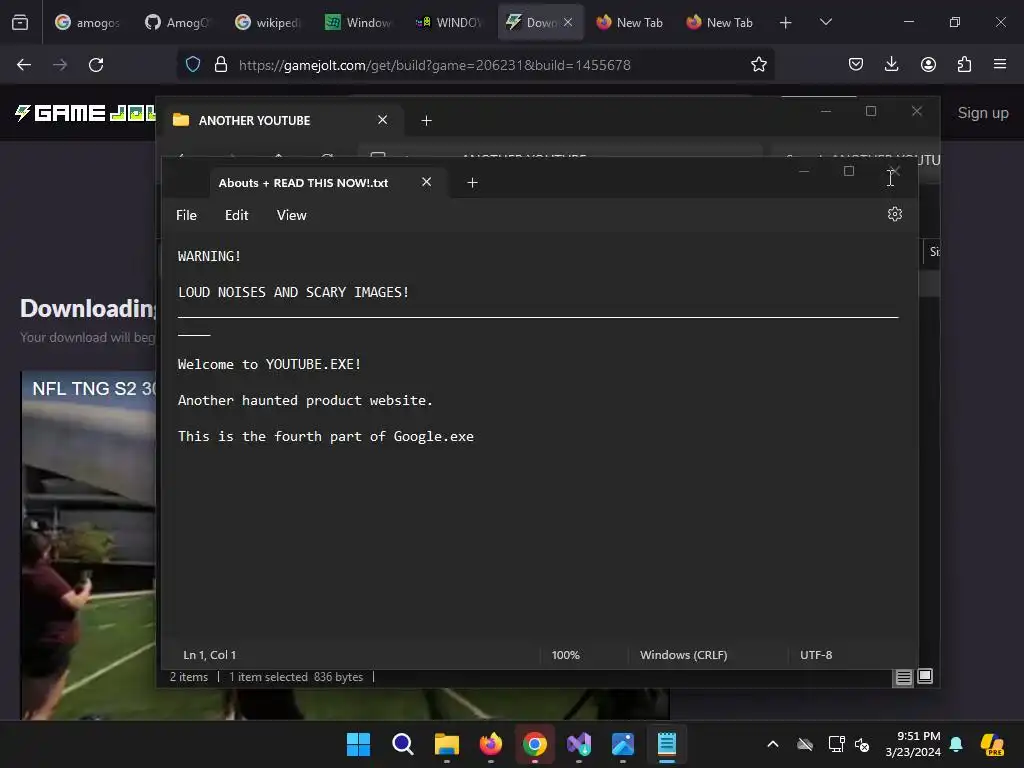The width and height of the screenshot is (1024, 768).
Task: Close the active Game Jolt download tab
Action: coord(568,22)
